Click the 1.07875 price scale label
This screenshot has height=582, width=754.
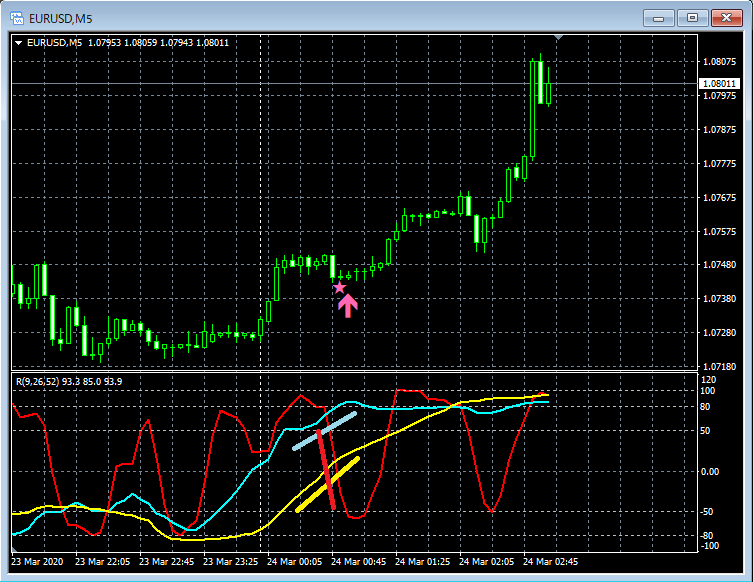pos(719,129)
